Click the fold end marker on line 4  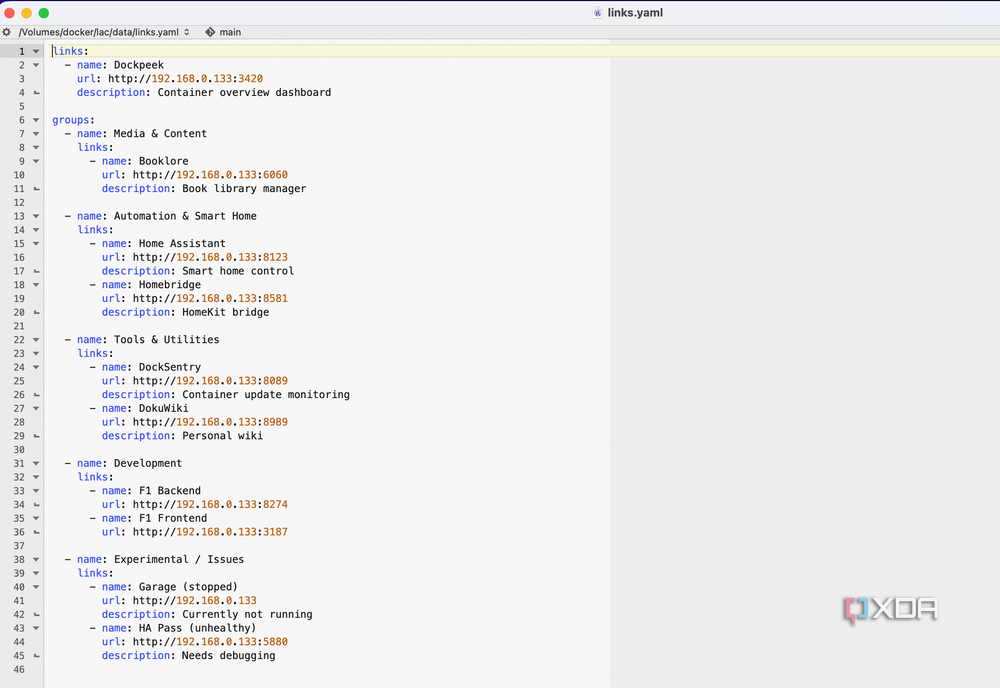36,92
